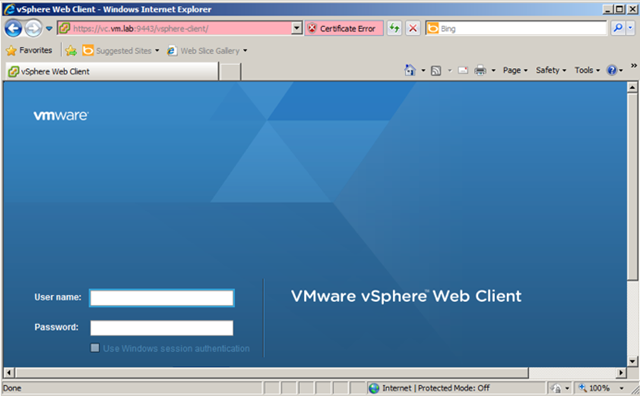Click the 100% zoom level button

tap(595, 388)
